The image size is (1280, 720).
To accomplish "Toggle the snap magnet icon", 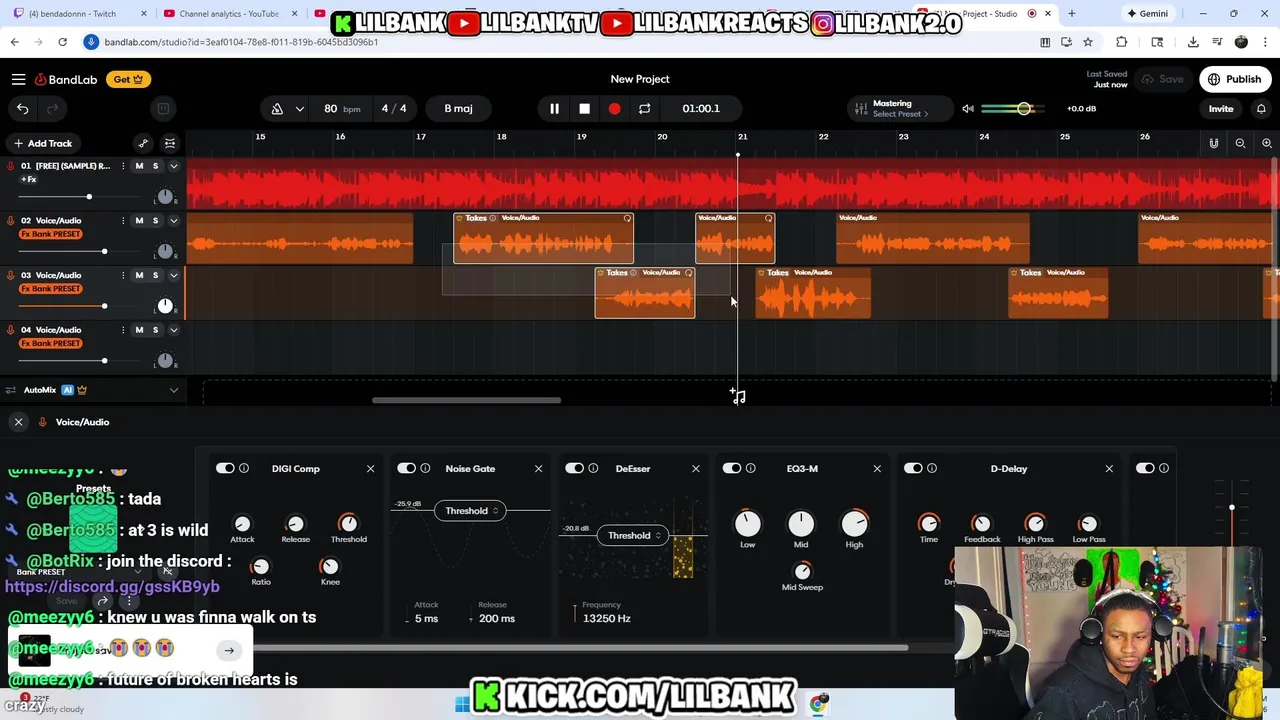I will [x=1213, y=143].
